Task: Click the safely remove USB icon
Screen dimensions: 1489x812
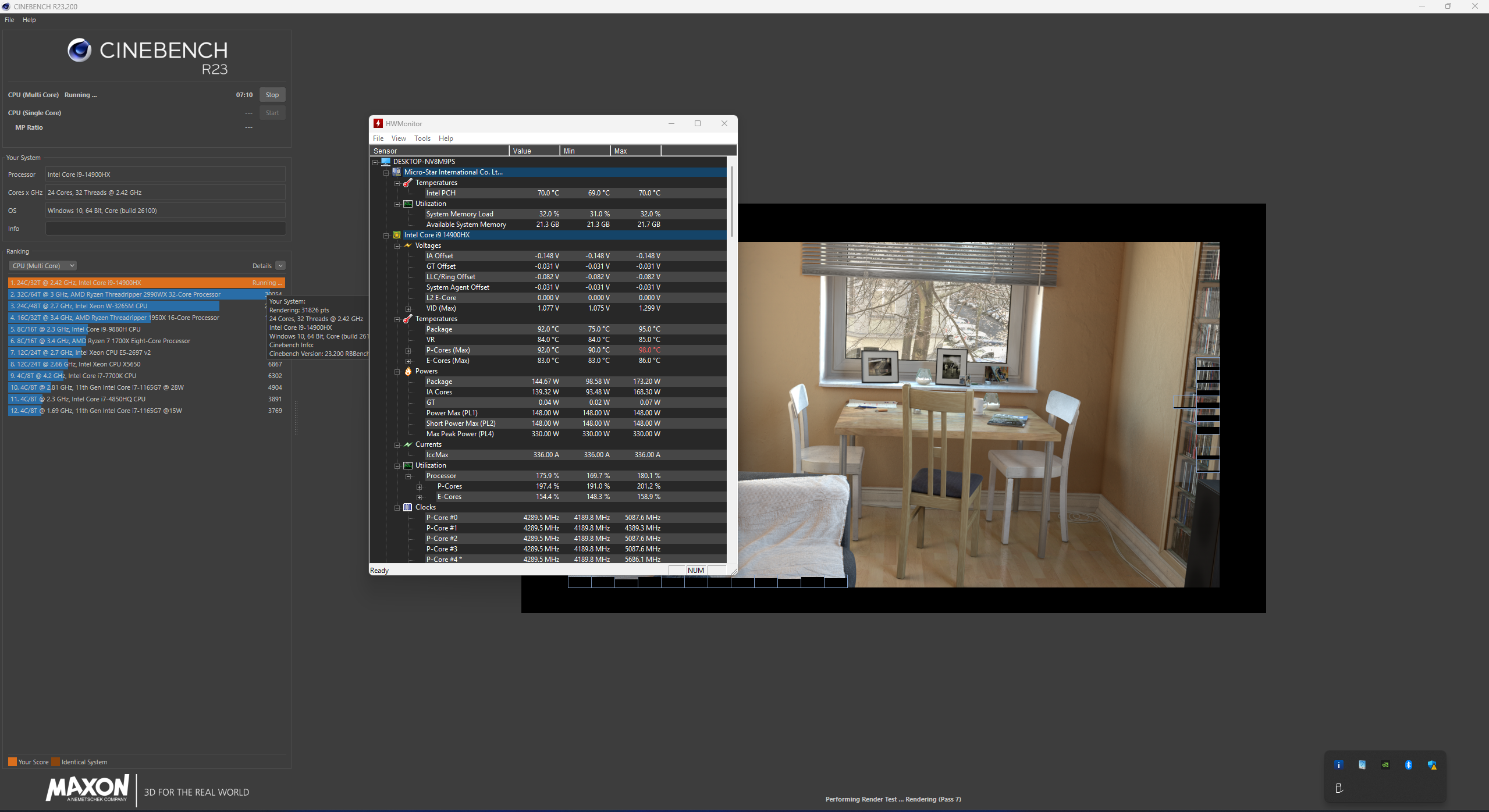Action: pos(1338,788)
